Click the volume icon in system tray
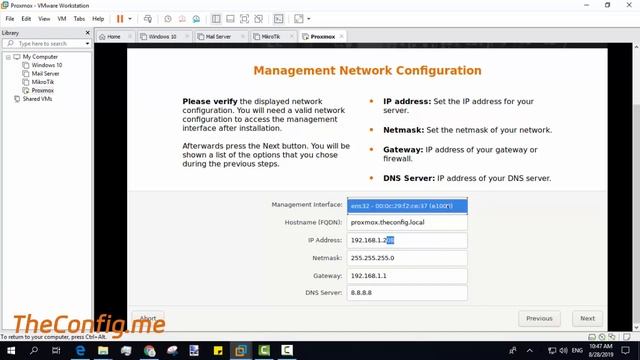The image size is (640, 360). (564, 351)
